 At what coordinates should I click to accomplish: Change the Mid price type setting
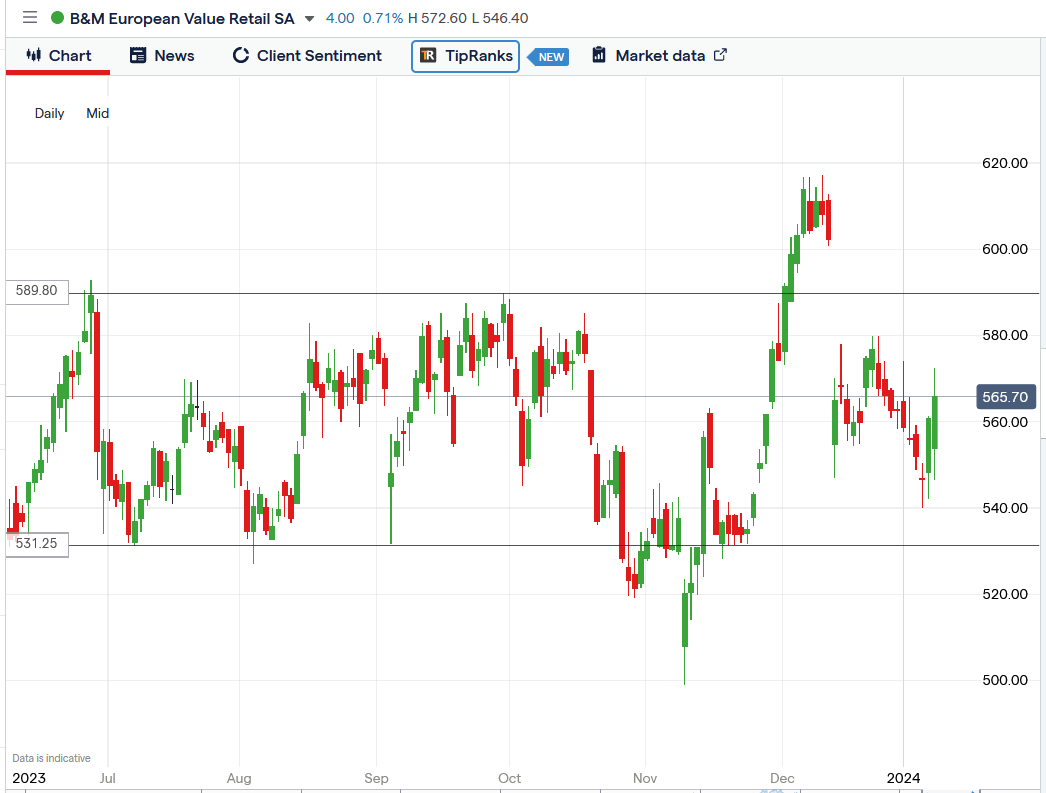[97, 113]
